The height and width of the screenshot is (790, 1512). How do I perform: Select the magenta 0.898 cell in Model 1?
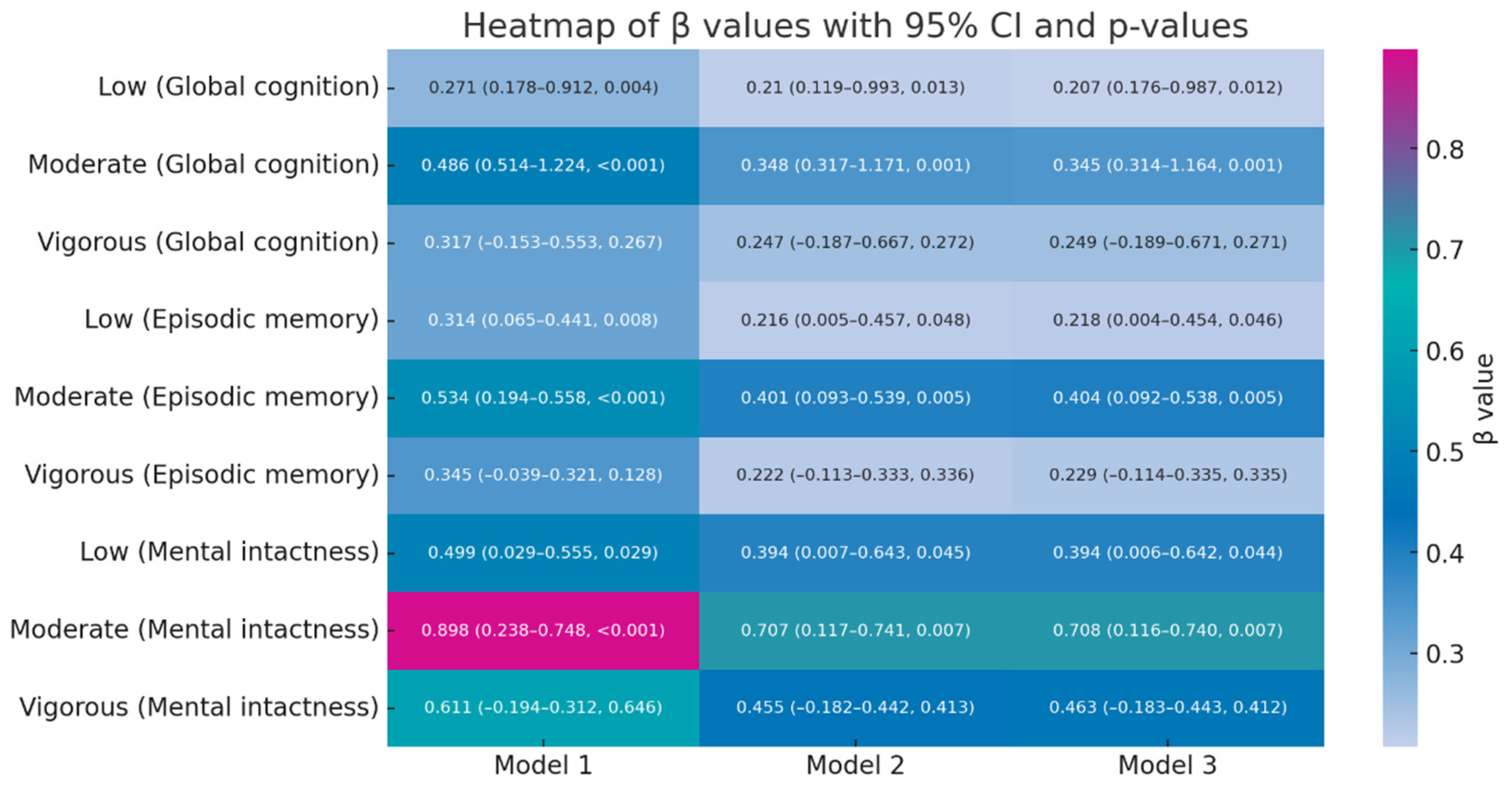point(543,630)
